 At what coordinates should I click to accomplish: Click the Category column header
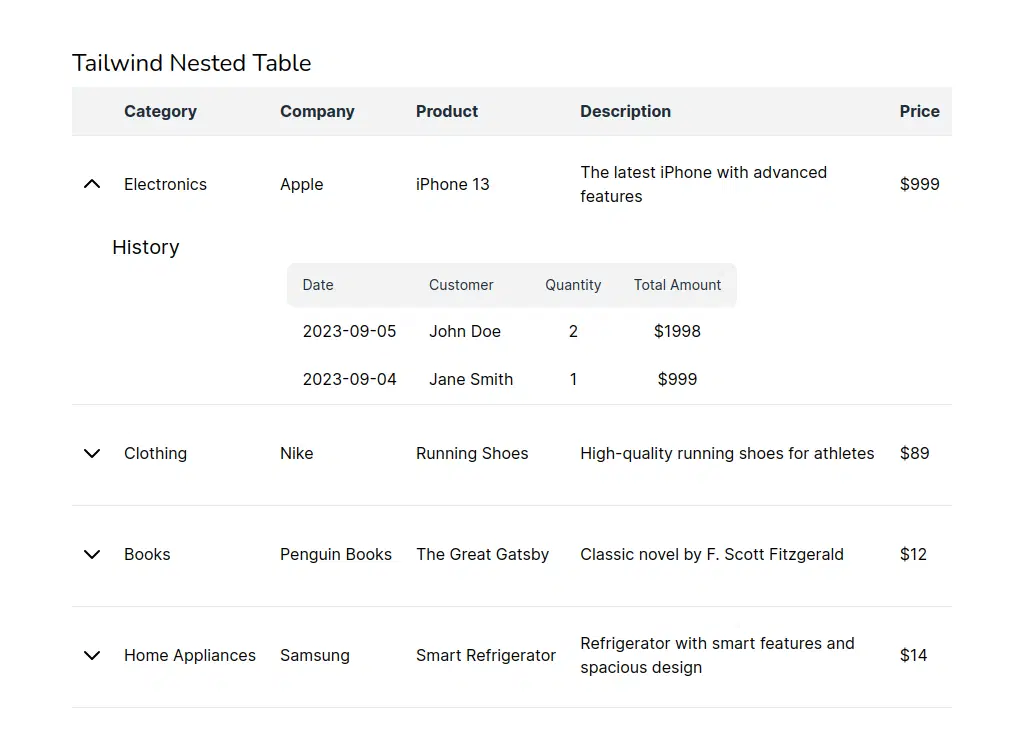160,111
